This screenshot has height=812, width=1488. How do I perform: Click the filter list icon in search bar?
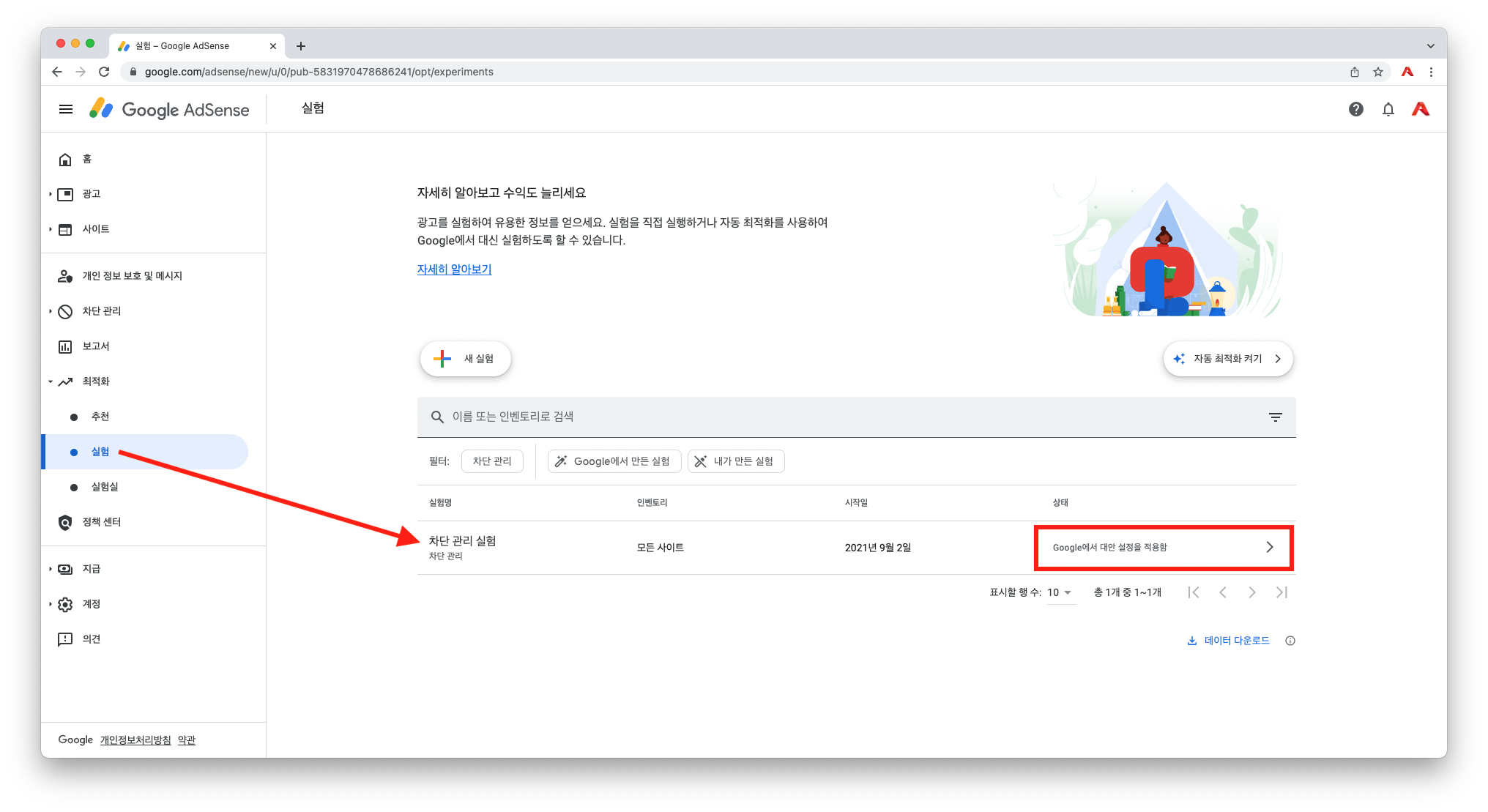point(1275,417)
